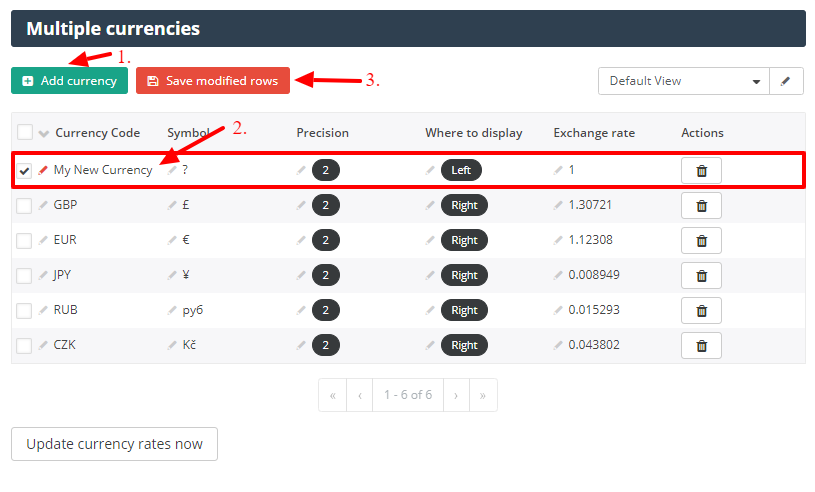Image resolution: width=815 pixels, height=492 pixels.
Task: Click the My New Currency name cell
Action: (x=103, y=170)
